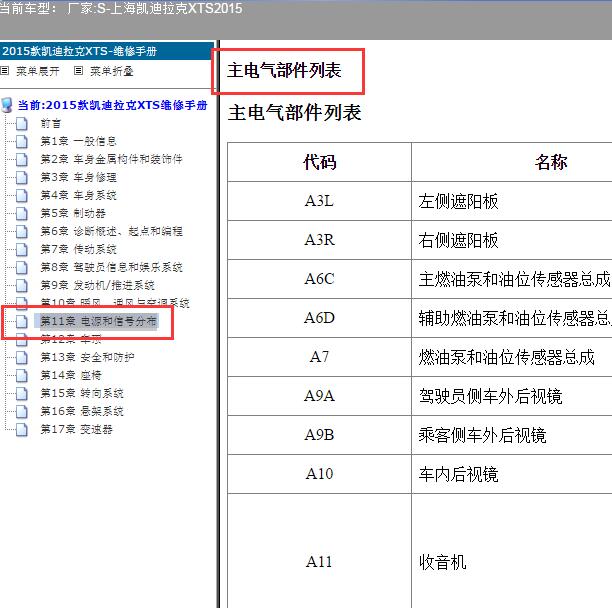
Task: Click the 辅助燃油泵和油位传感器 name cell
Action: pos(512,318)
